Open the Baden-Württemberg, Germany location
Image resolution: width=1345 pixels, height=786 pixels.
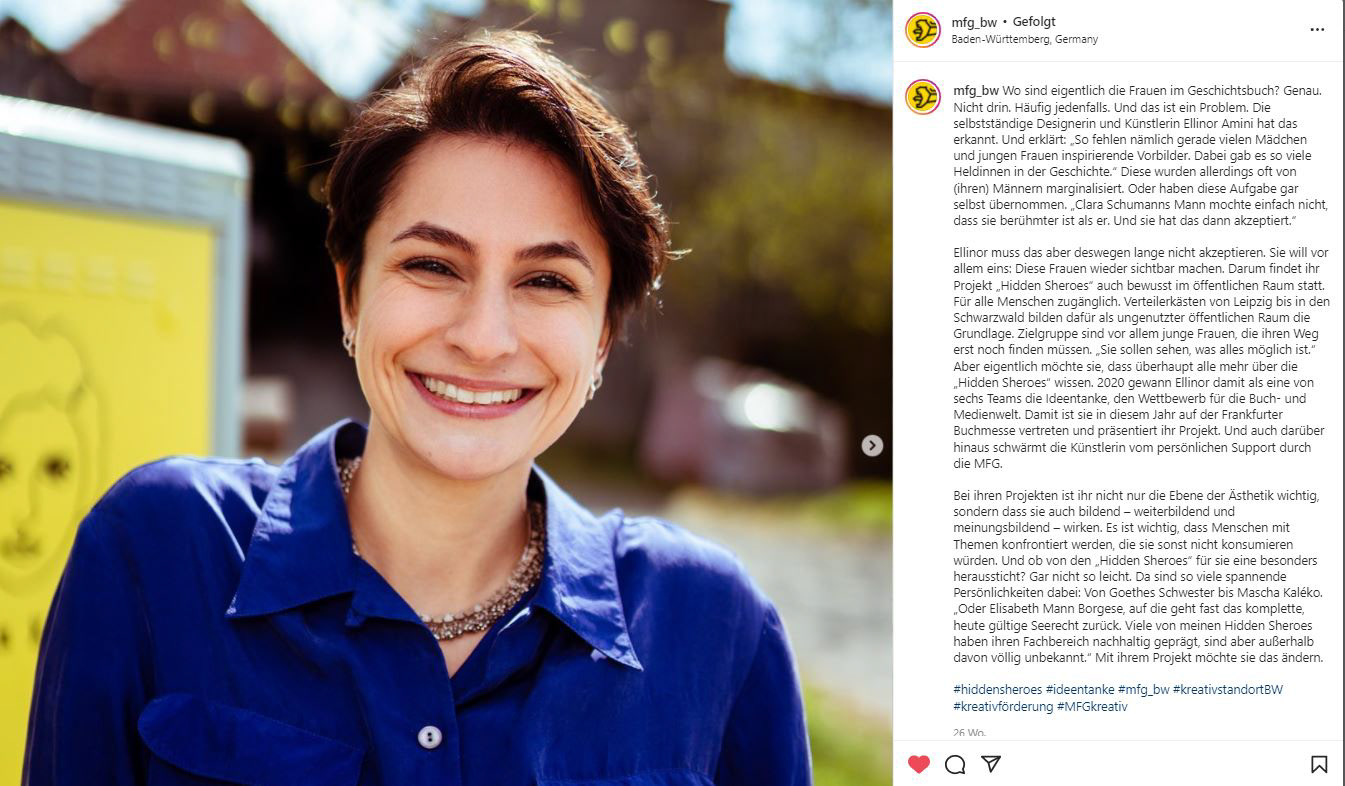click(x=1024, y=40)
